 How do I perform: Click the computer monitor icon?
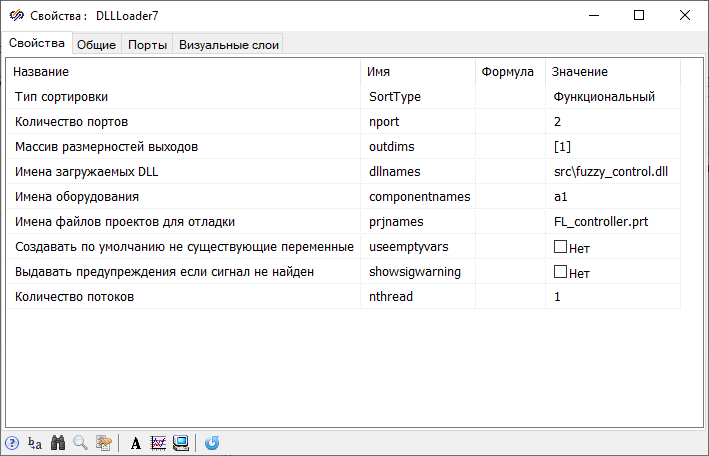pyautogui.click(x=181, y=443)
